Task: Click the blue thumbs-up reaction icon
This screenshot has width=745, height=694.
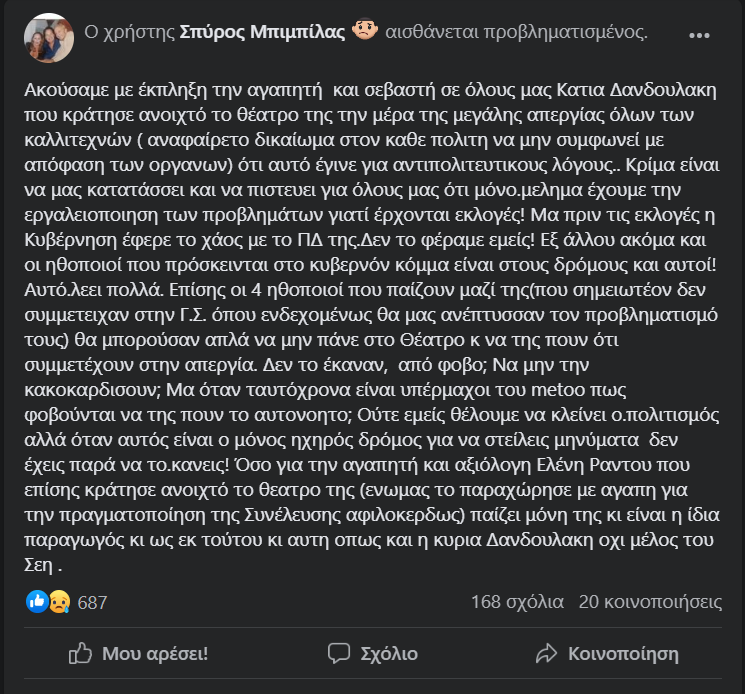Action: (38, 601)
